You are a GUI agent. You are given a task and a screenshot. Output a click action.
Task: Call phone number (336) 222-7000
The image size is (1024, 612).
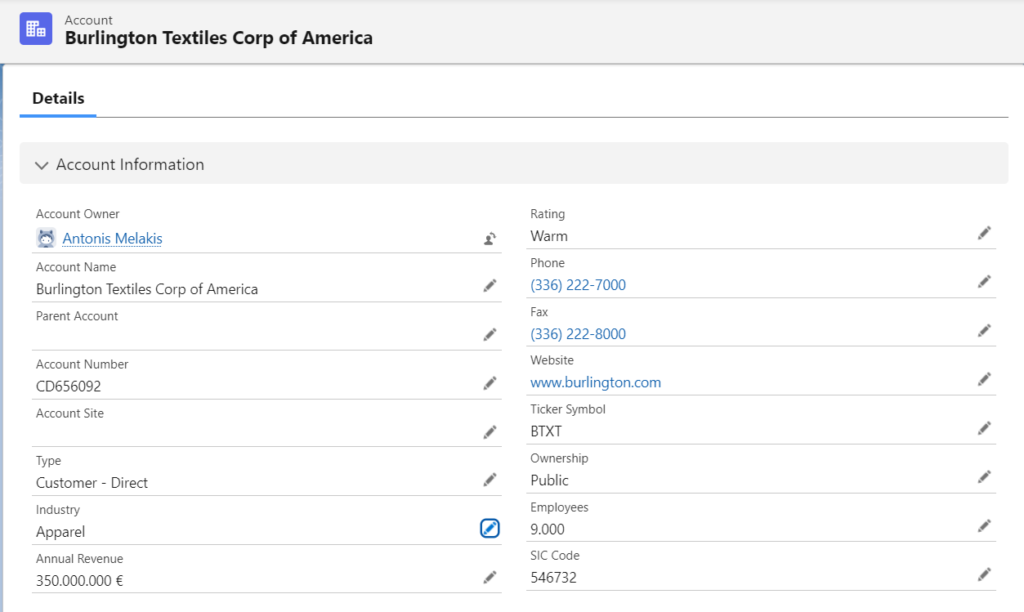pos(578,285)
